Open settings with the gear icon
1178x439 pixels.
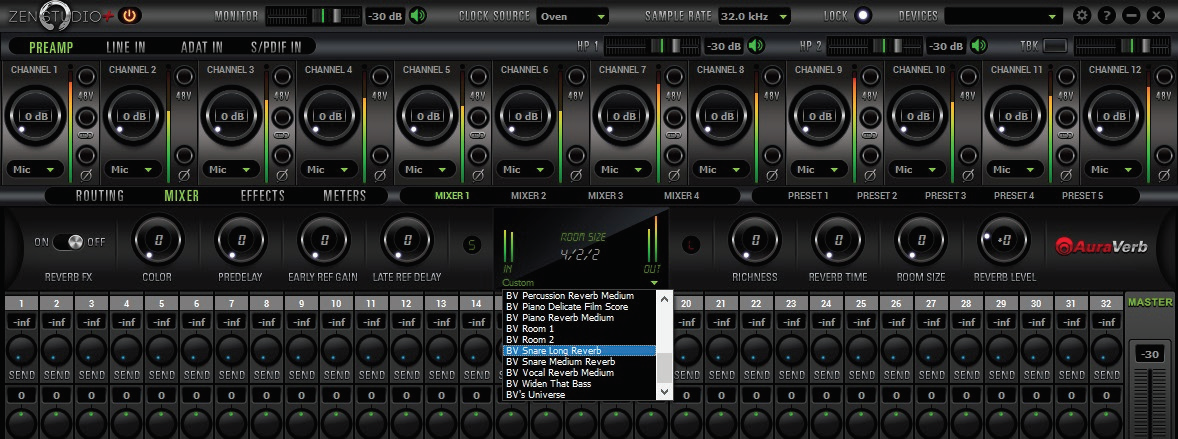coord(1083,16)
